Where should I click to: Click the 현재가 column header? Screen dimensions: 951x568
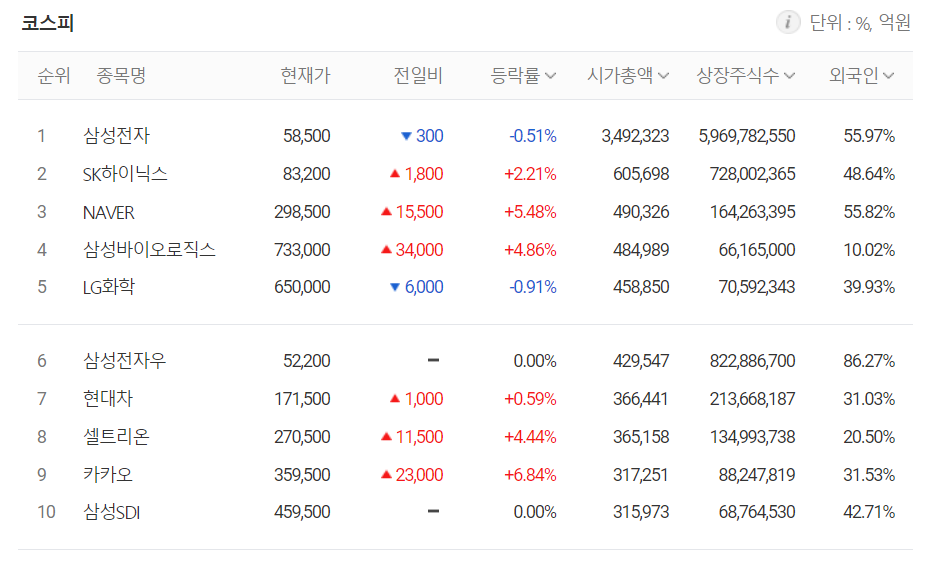[x=305, y=76]
